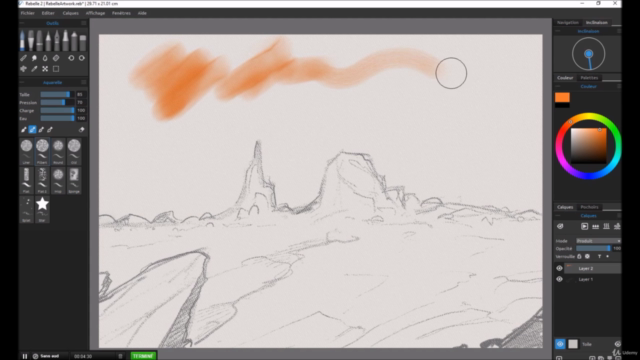Switch to the Palettes tab
The width and height of the screenshot is (640, 360).
pyautogui.click(x=589, y=78)
